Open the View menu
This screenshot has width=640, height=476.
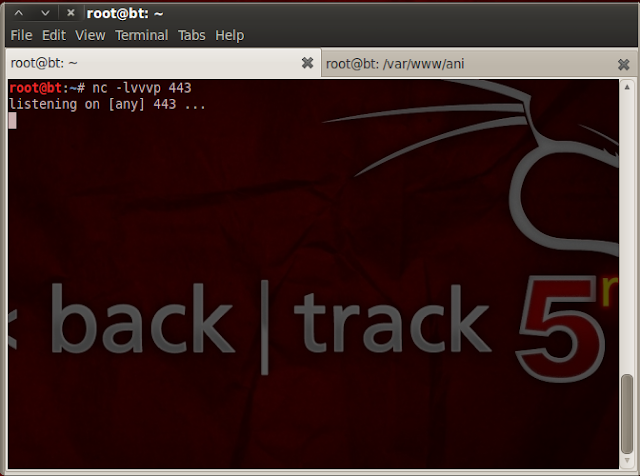tap(90, 36)
